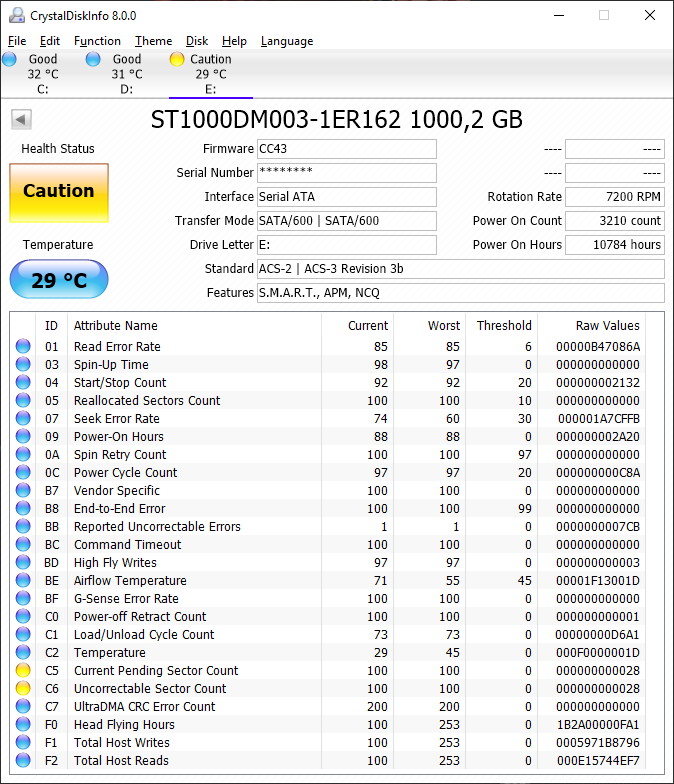Click the Attribute Name column header
Screen dimensions: 674x784
[116, 326]
